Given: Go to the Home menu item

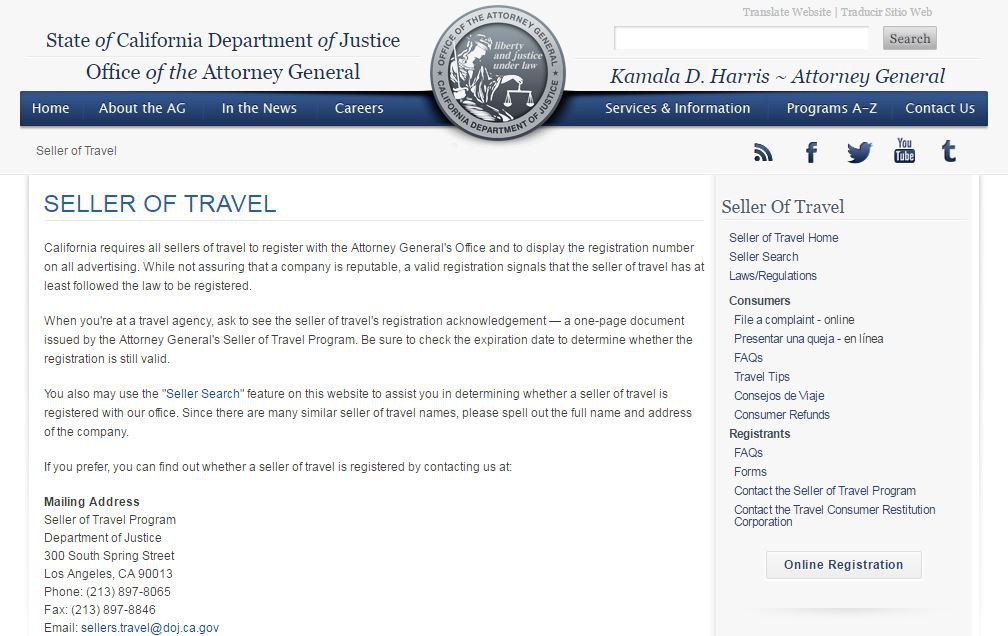Looking at the screenshot, I should [51, 108].
